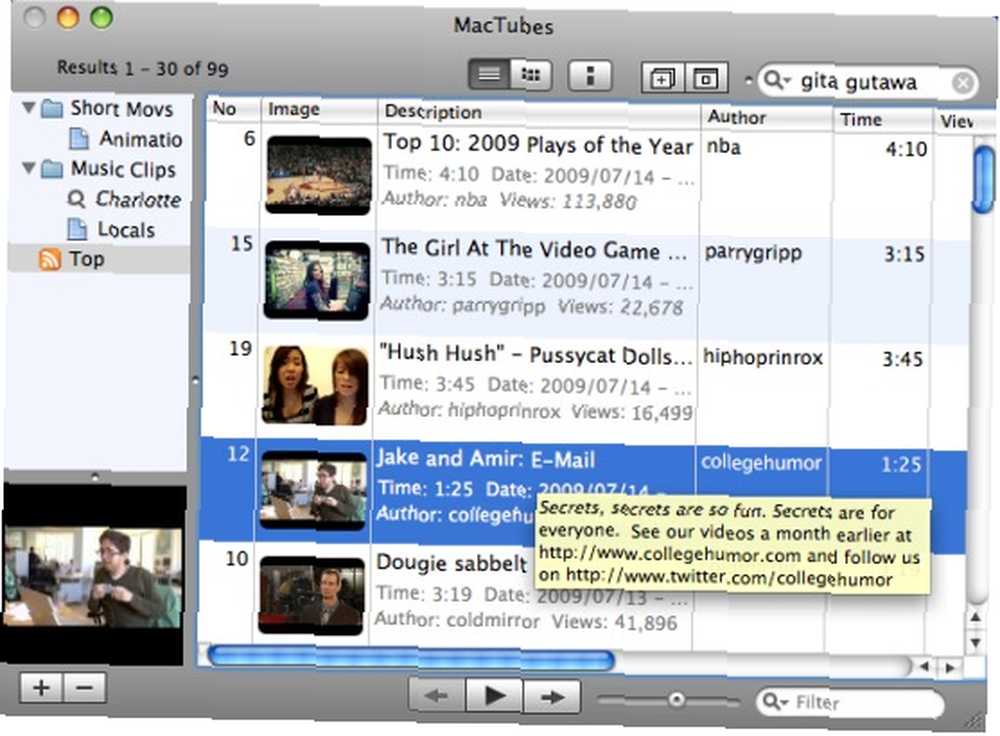Remove selected playlist with minus button
1000x736 pixels.
tap(84, 688)
